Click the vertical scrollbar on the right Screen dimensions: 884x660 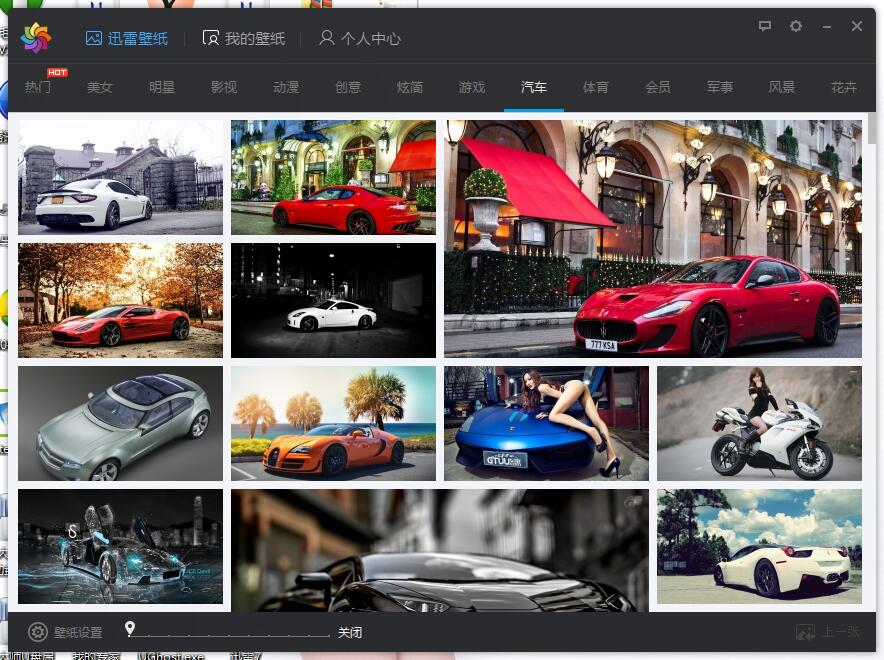coord(872,130)
